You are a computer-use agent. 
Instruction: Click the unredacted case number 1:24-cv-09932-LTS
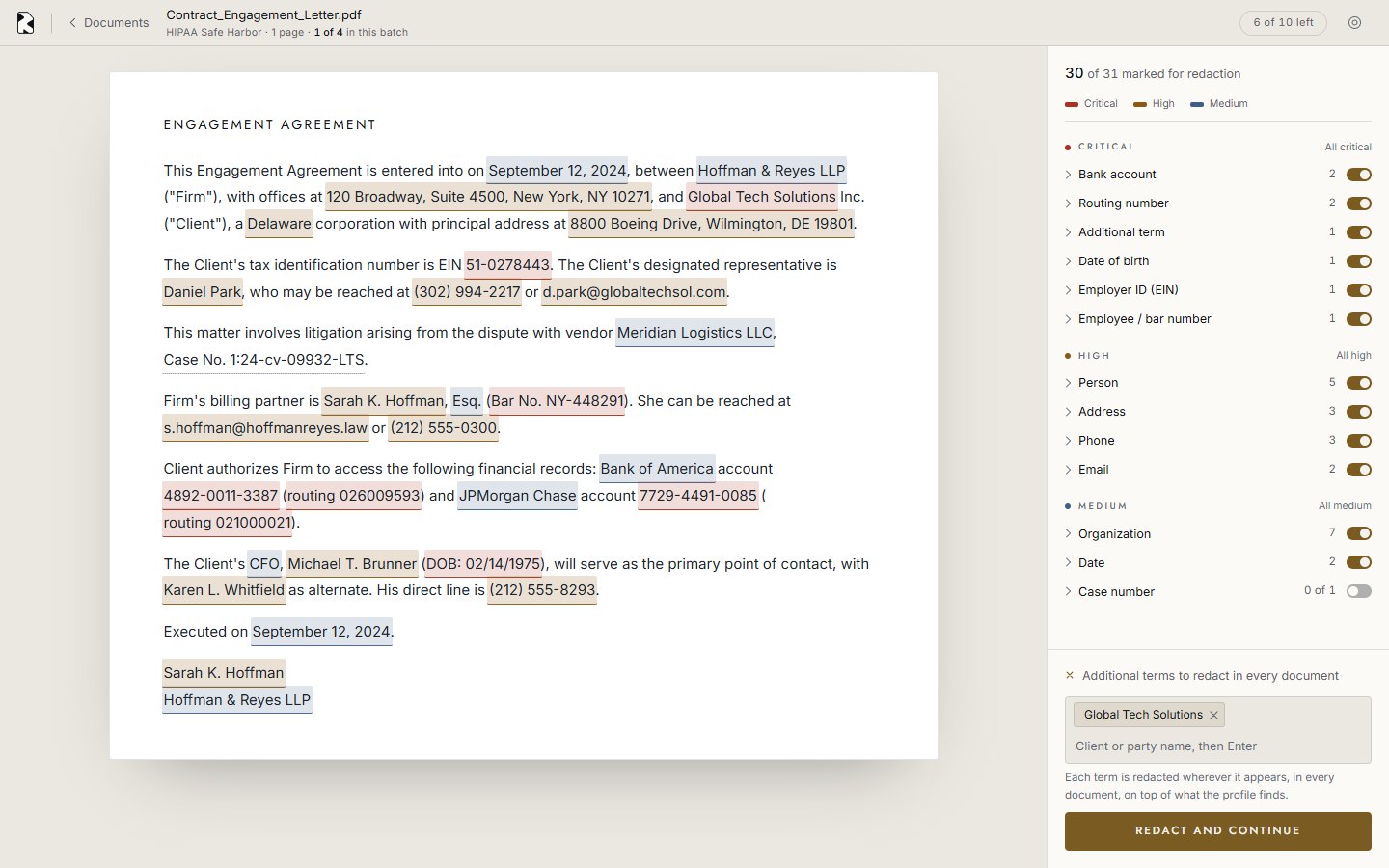coord(264,360)
